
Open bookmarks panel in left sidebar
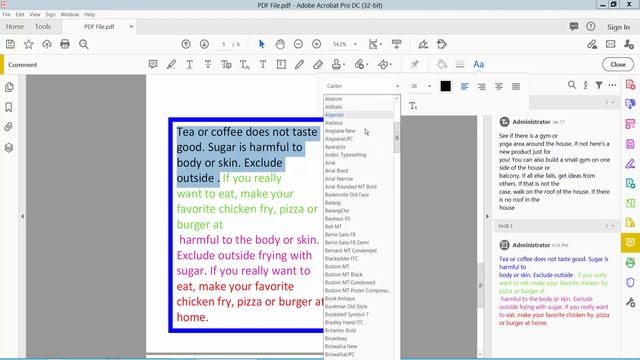9,107
